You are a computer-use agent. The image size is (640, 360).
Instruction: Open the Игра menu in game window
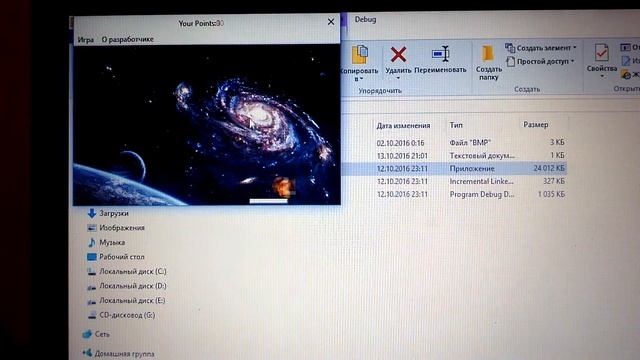pyautogui.click(x=86, y=40)
